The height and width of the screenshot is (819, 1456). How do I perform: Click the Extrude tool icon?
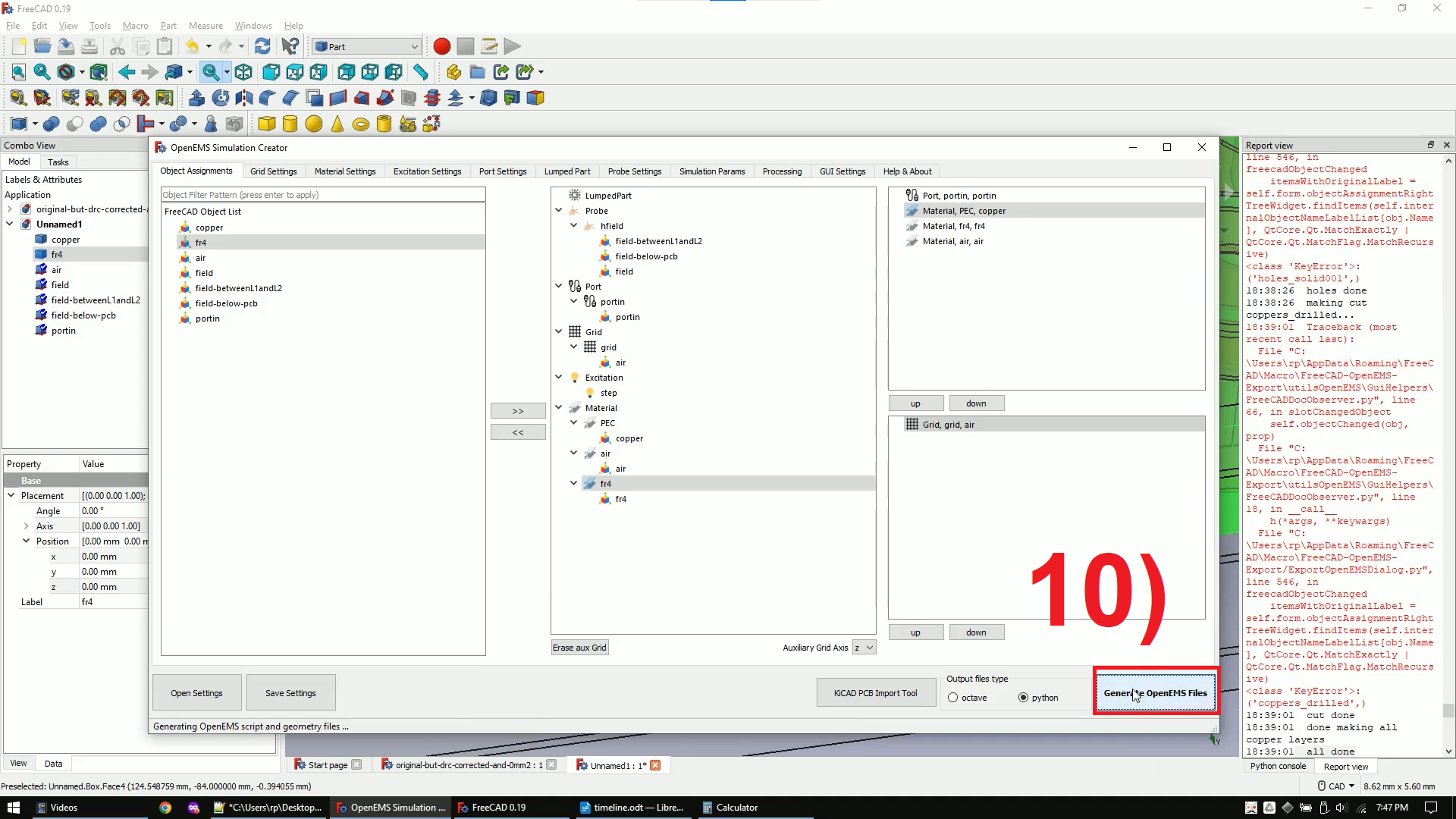(196, 98)
